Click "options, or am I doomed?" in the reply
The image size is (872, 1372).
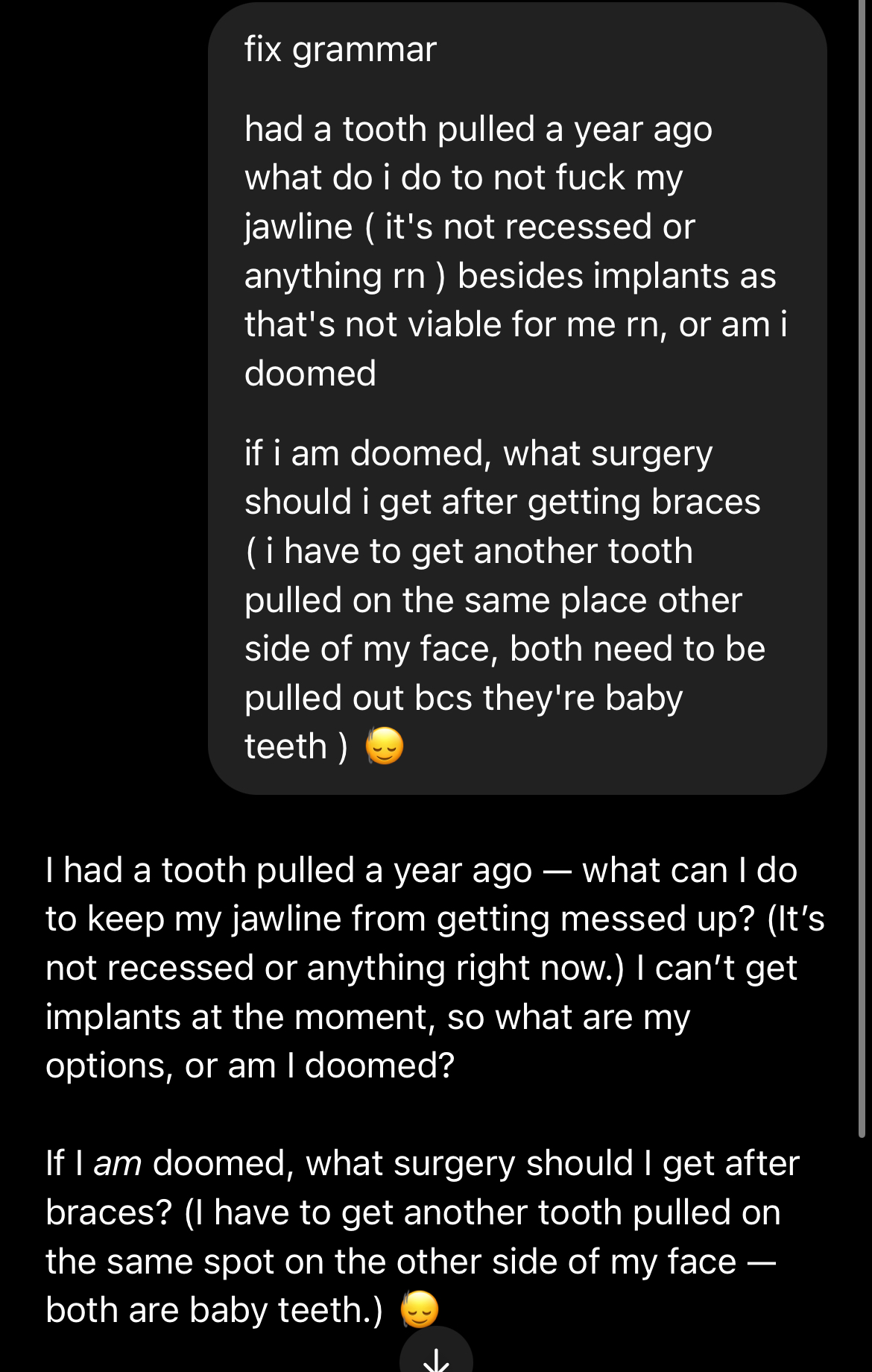pyautogui.click(x=250, y=1066)
